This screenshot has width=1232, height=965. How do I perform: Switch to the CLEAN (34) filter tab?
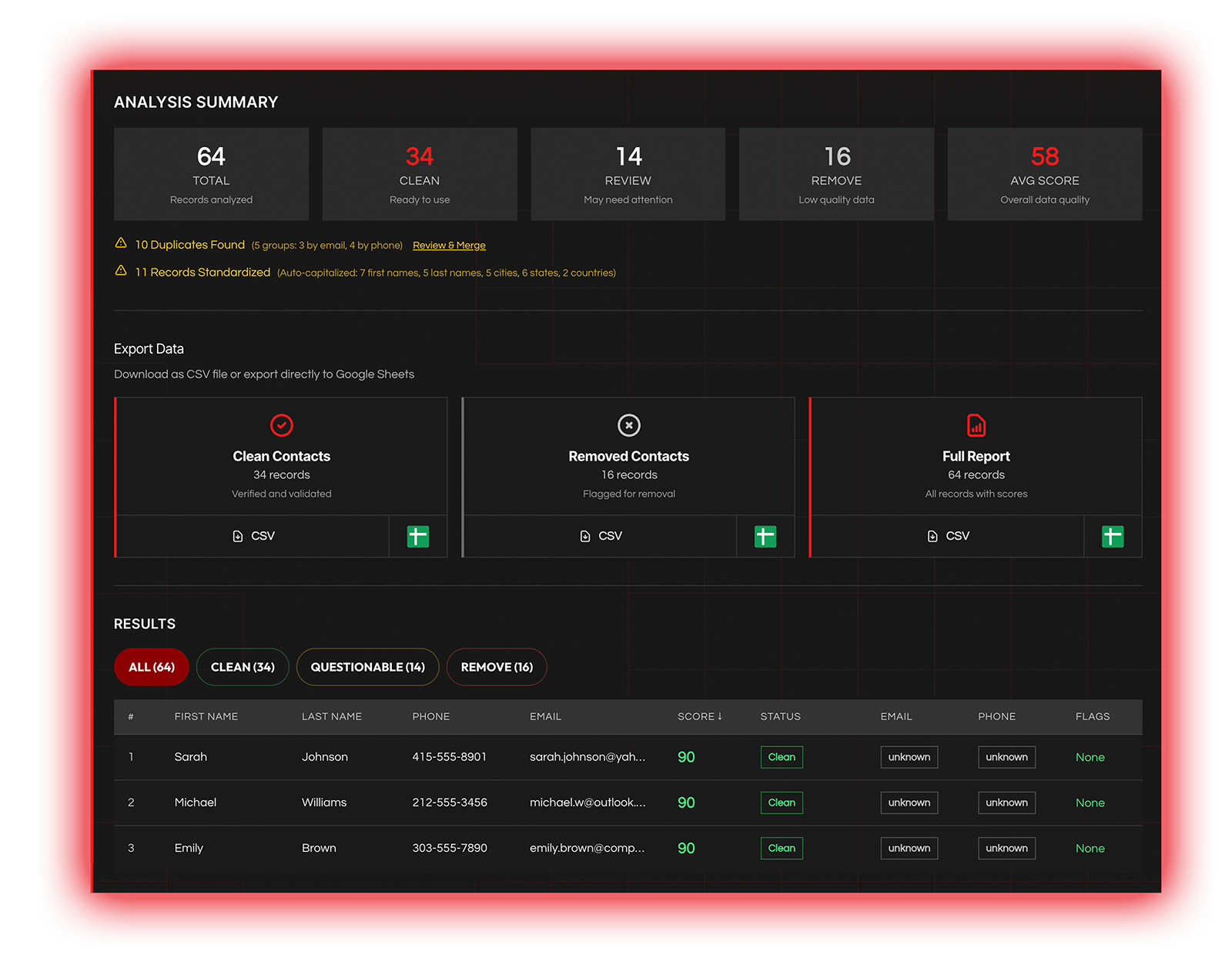(x=243, y=667)
